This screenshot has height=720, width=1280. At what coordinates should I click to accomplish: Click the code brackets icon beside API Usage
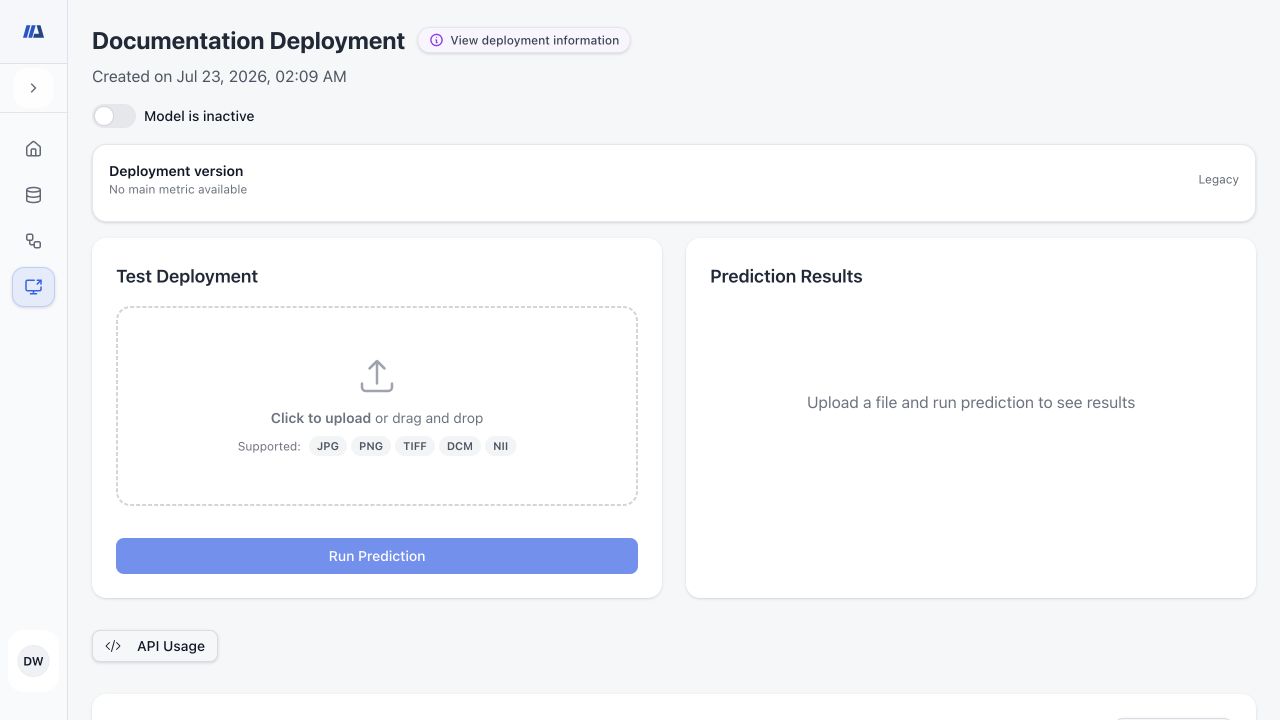coord(113,646)
